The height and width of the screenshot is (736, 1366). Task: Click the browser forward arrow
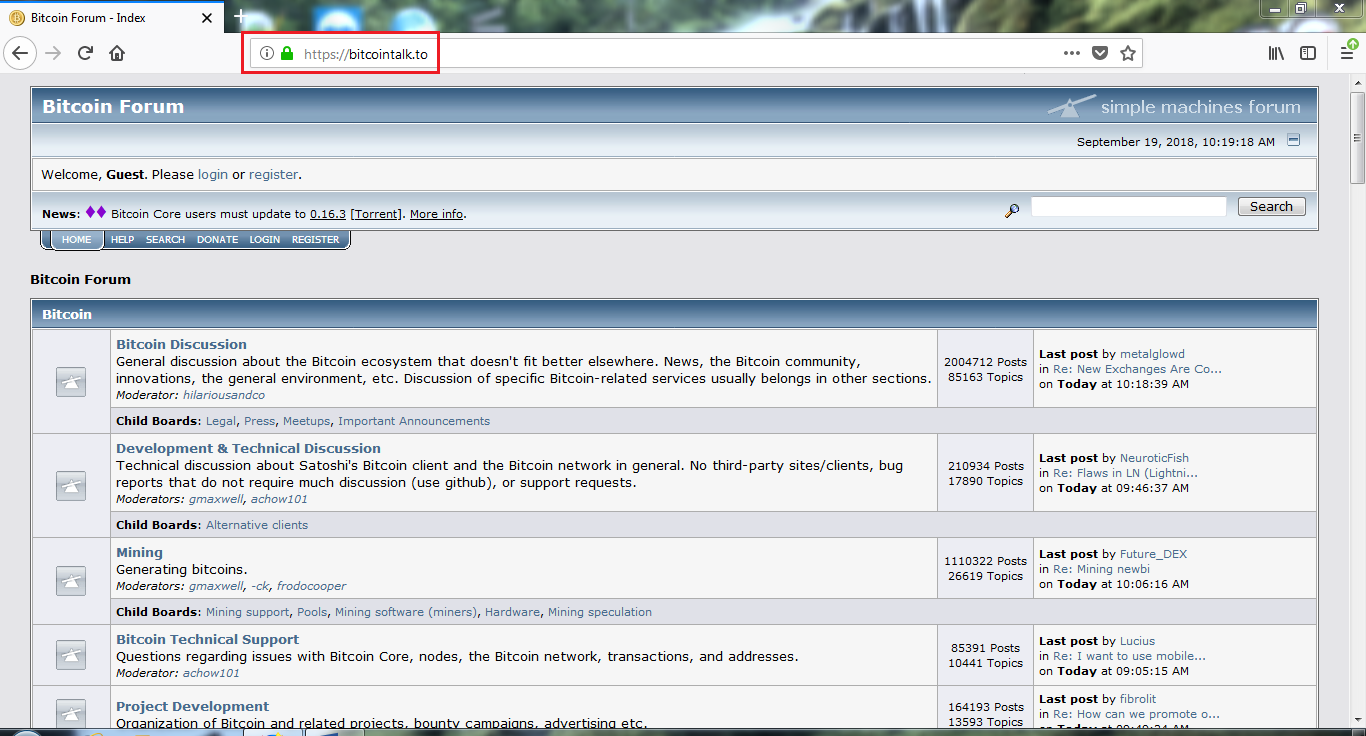coord(53,54)
